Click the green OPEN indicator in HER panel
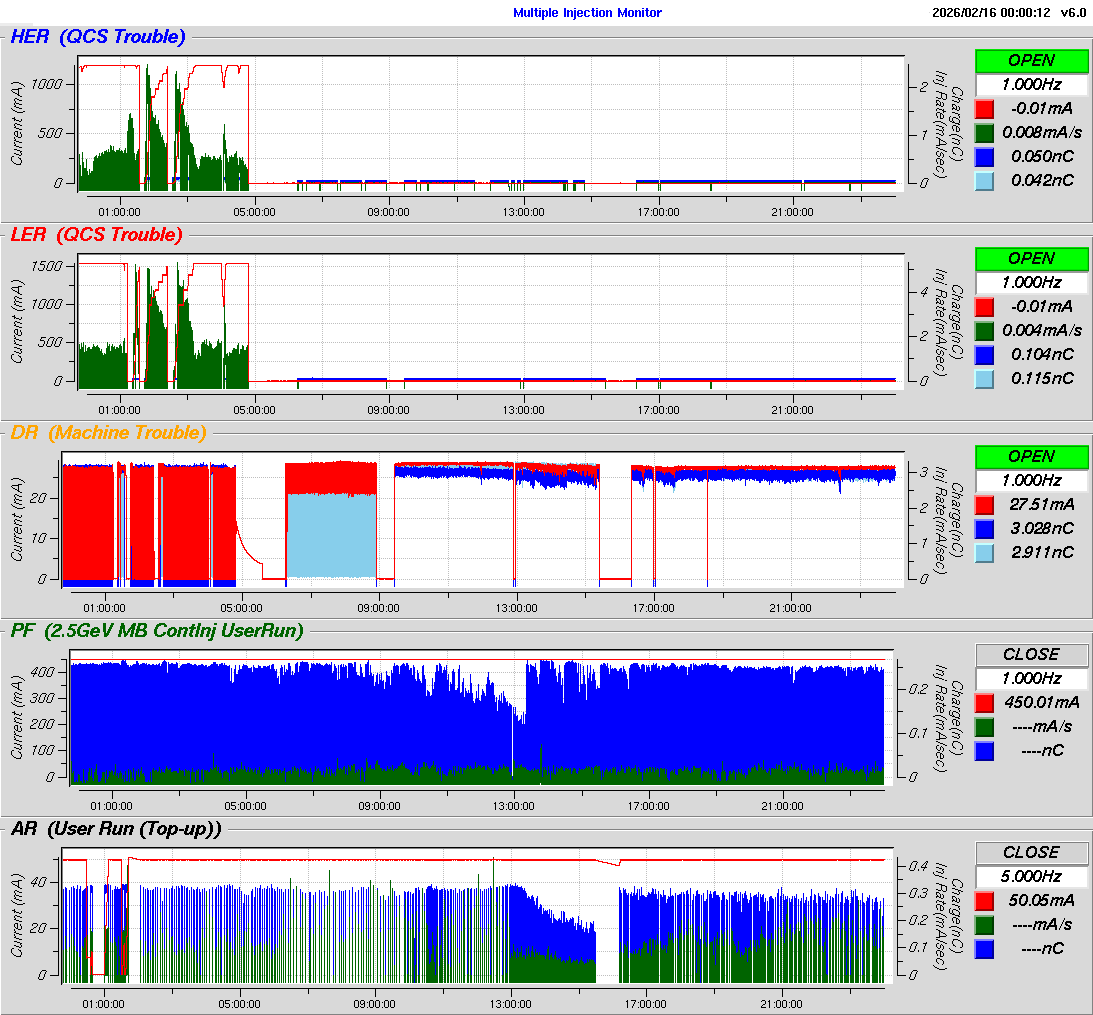The image size is (1093, 1015). point(1031,61)
